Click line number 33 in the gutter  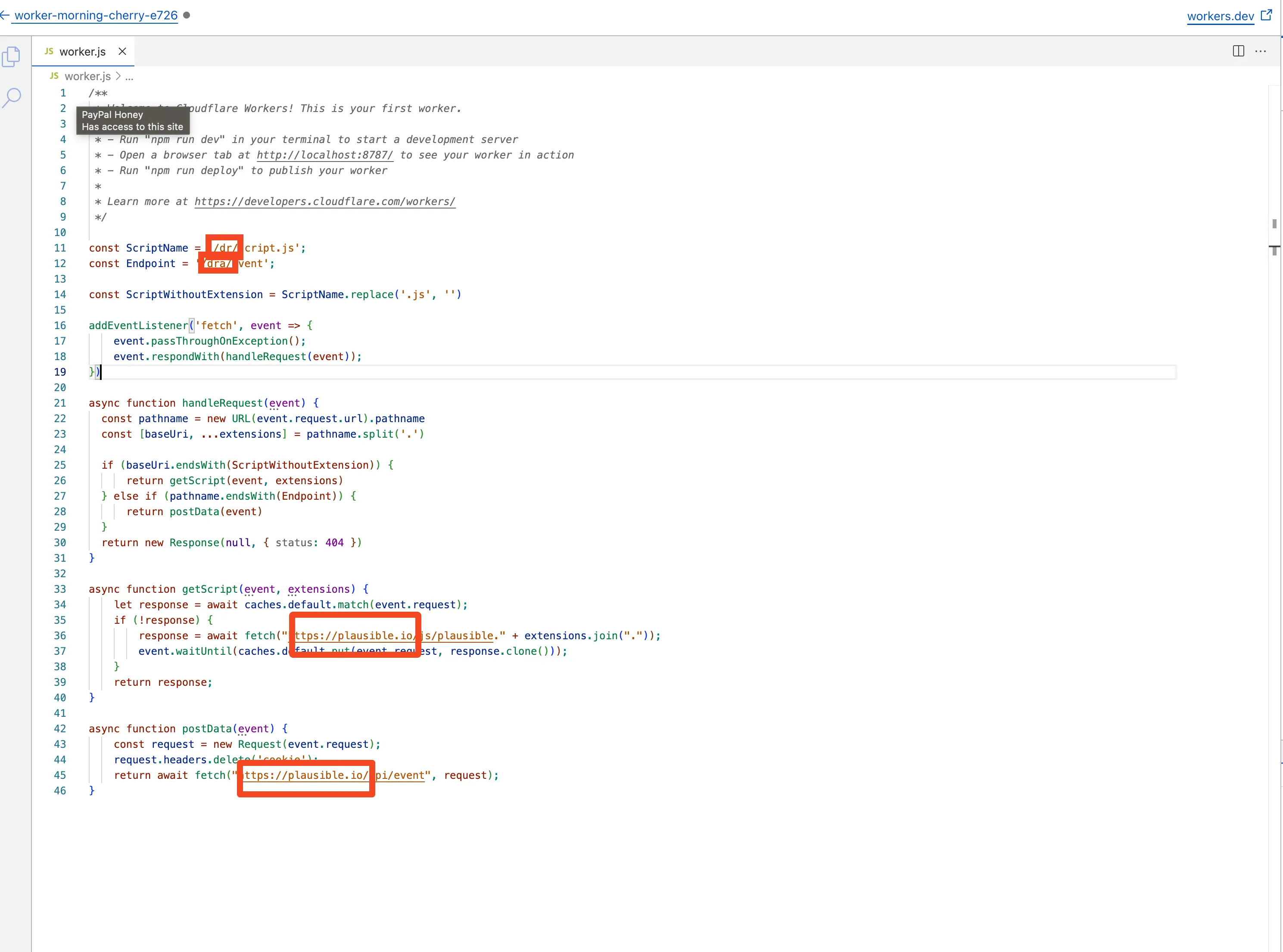point(60,589)
